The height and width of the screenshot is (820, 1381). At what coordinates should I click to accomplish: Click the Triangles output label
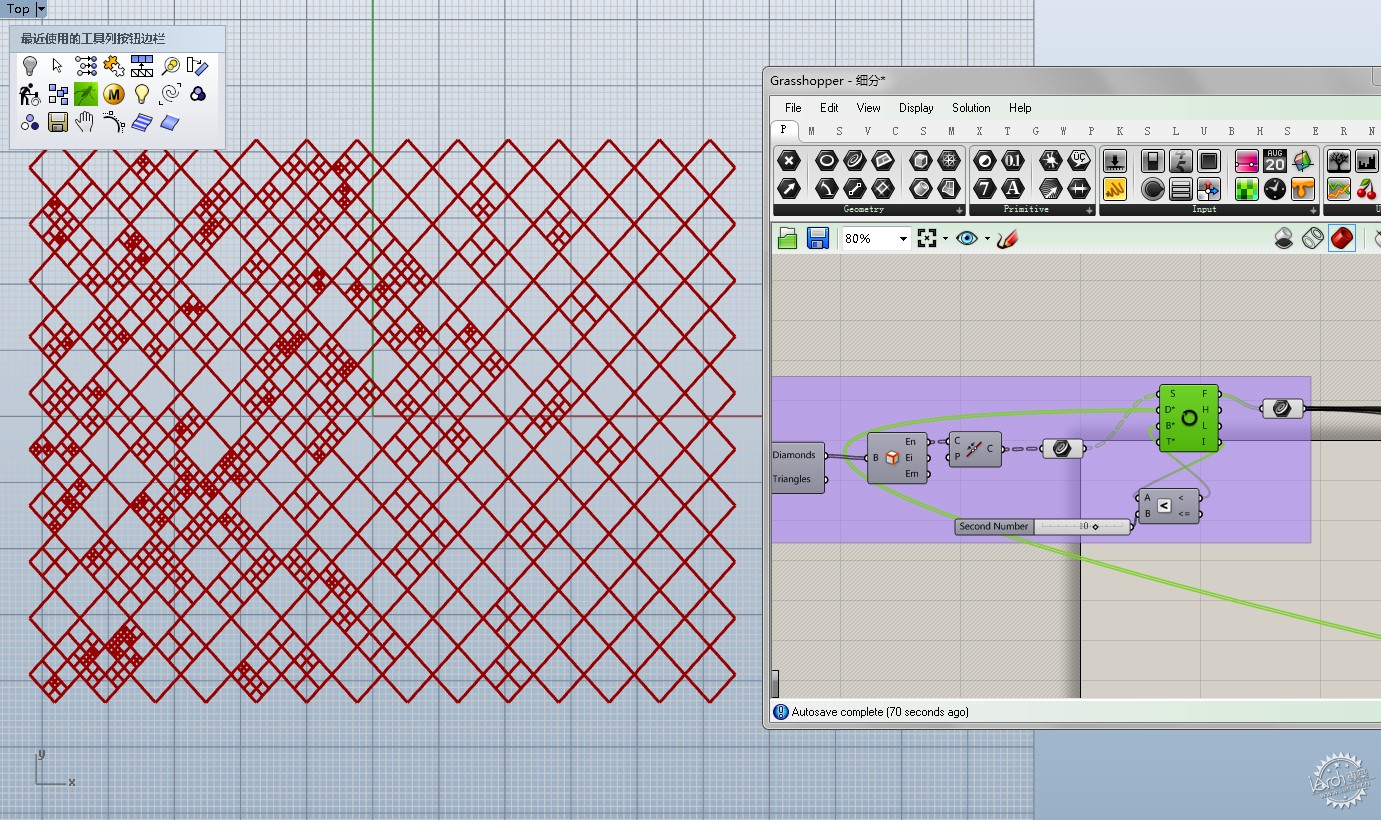pyautogui.click(x=791, y=479)
